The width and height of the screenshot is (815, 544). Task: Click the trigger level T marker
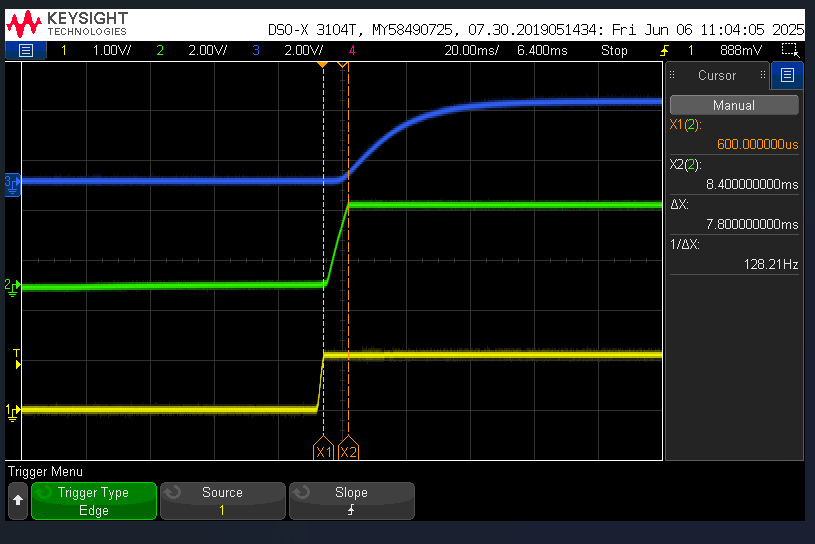[17, 359]
